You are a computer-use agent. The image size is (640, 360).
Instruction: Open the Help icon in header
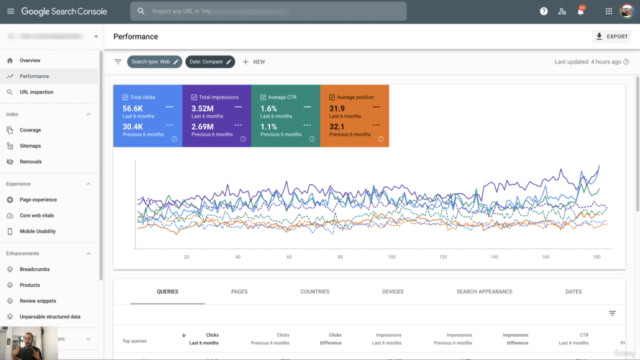(x=544, y=11)
